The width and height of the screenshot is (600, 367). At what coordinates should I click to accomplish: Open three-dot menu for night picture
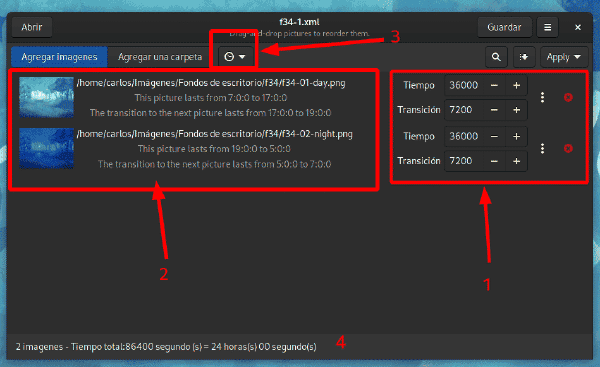[542, 148]
